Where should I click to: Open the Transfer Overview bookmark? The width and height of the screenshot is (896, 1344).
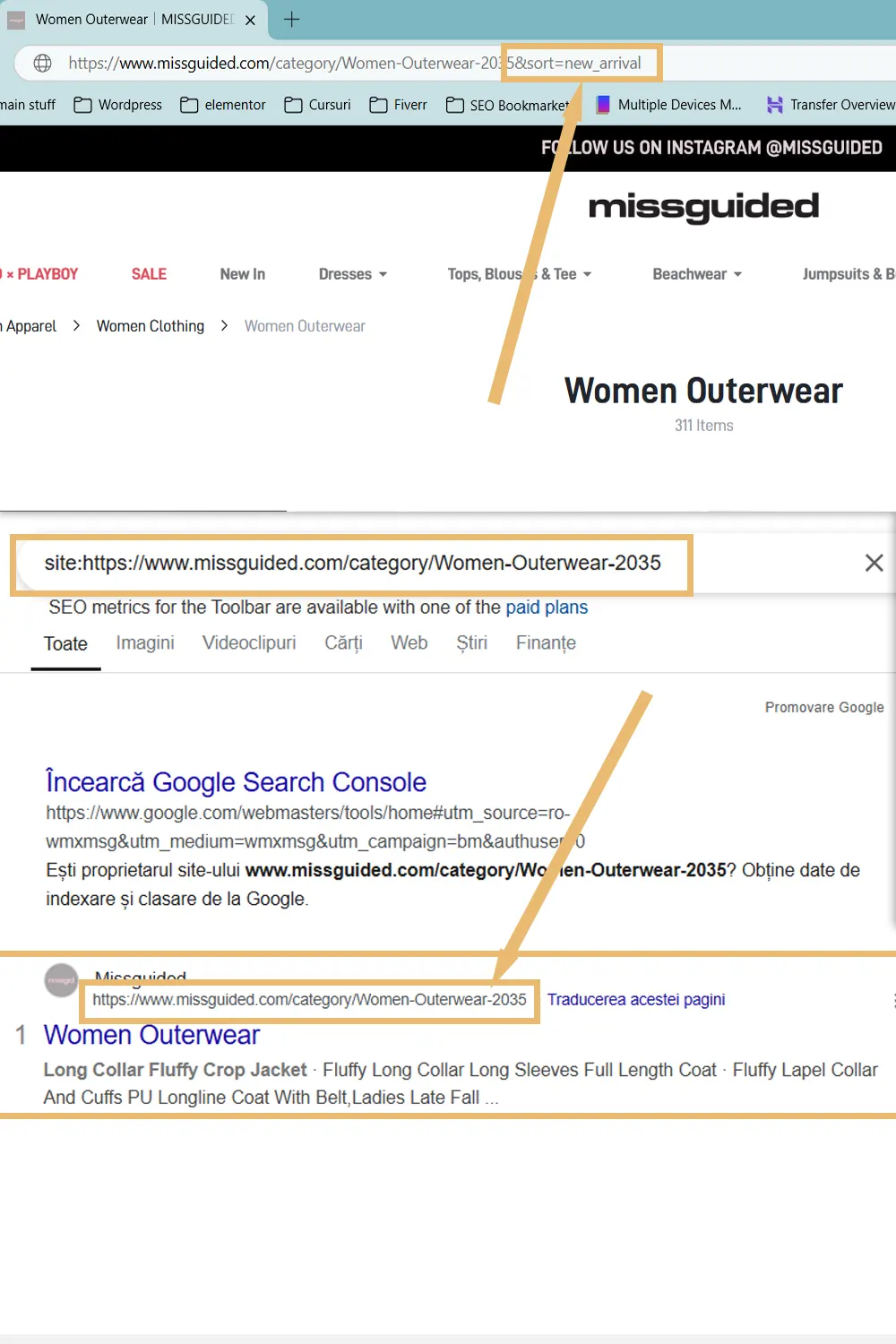pyautogui.click(x=831, y=105)
